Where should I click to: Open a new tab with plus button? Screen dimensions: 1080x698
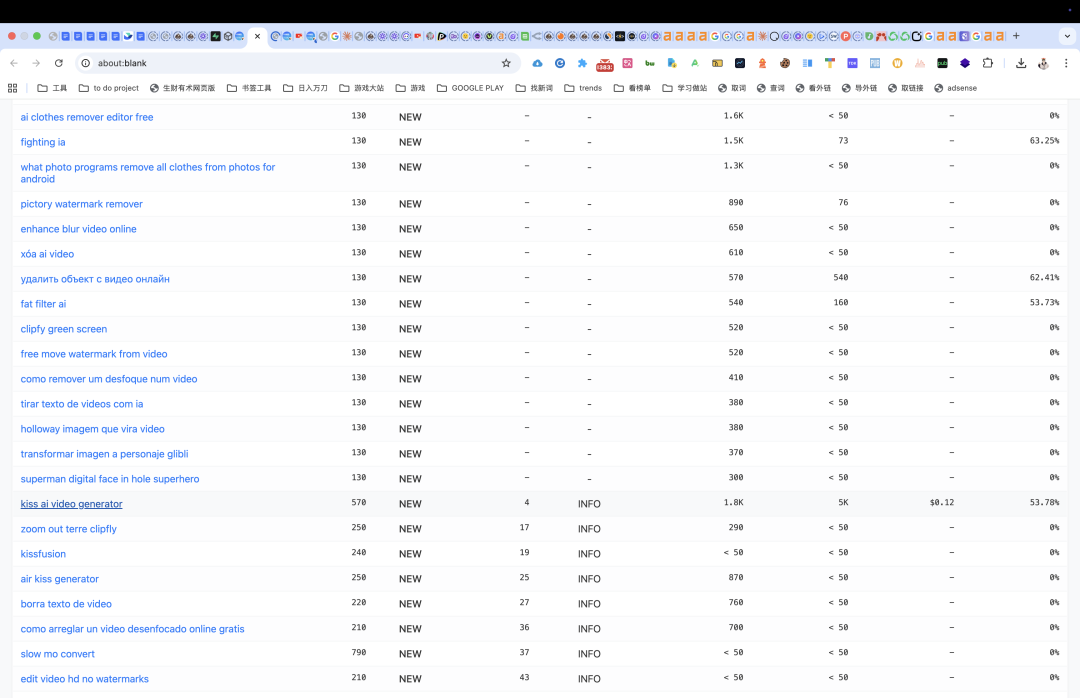1016,36
